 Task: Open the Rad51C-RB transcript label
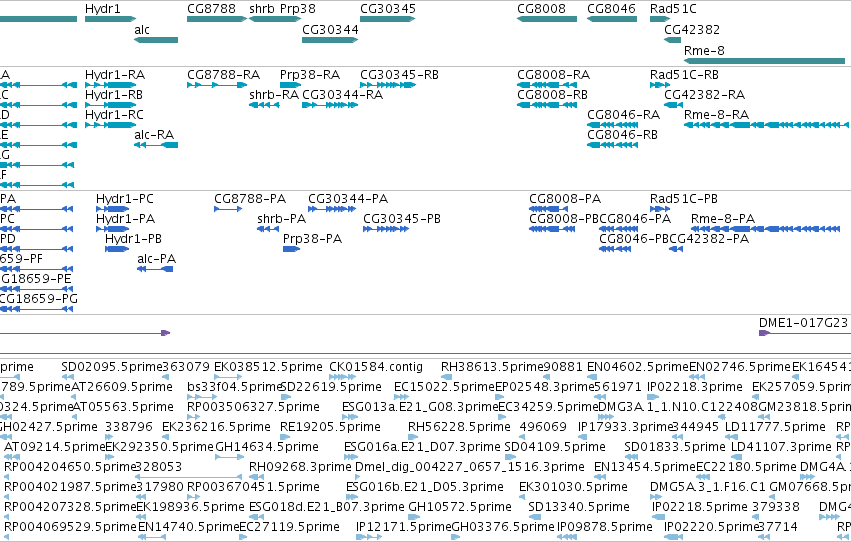tap(684, 74)
